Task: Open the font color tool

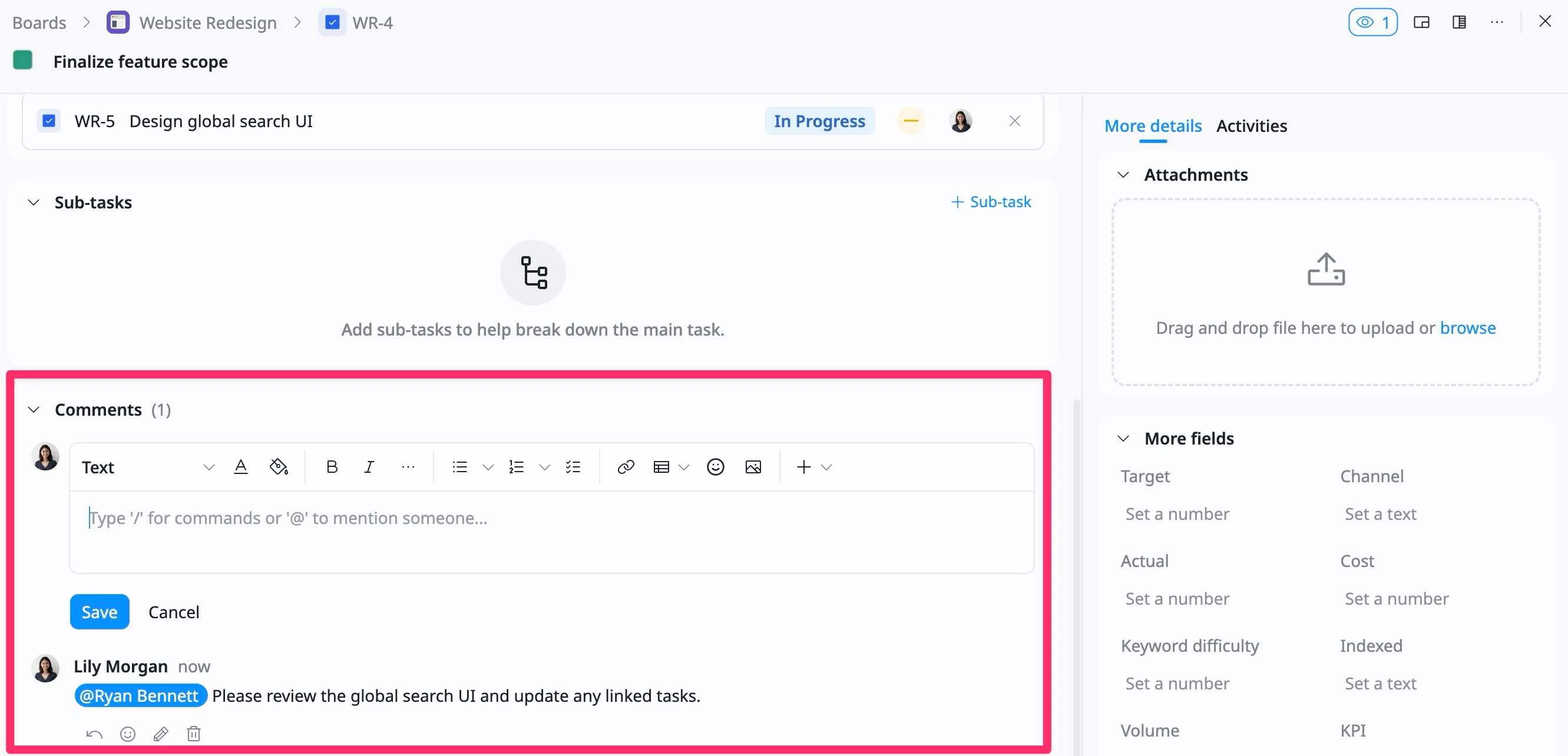Action: tap(241, 467)
